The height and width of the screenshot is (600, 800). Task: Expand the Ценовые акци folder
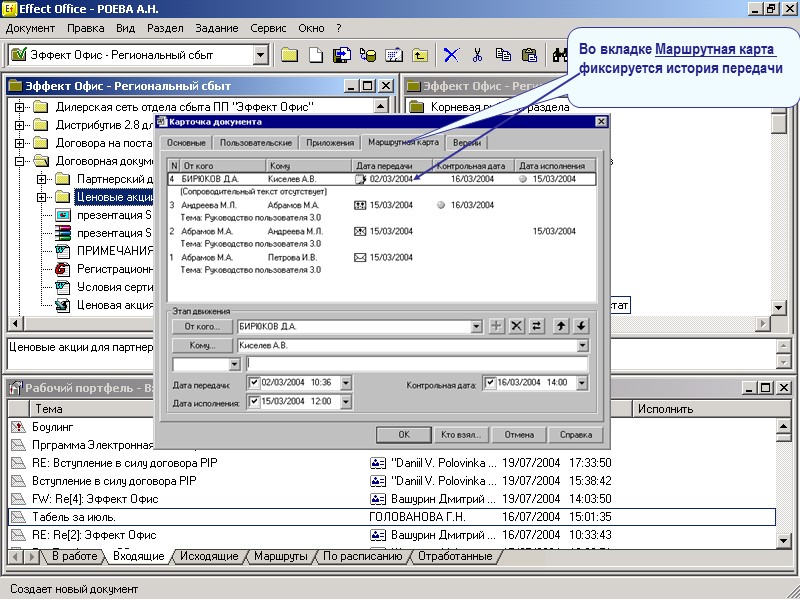pyautogui.click(x=41, y=197)
